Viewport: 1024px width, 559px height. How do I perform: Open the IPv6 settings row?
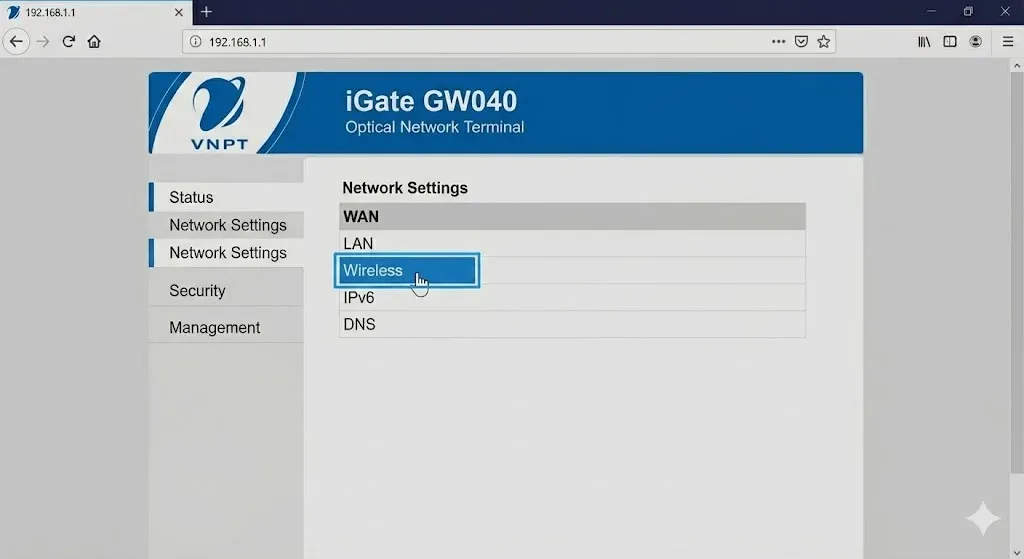[572, 297]
